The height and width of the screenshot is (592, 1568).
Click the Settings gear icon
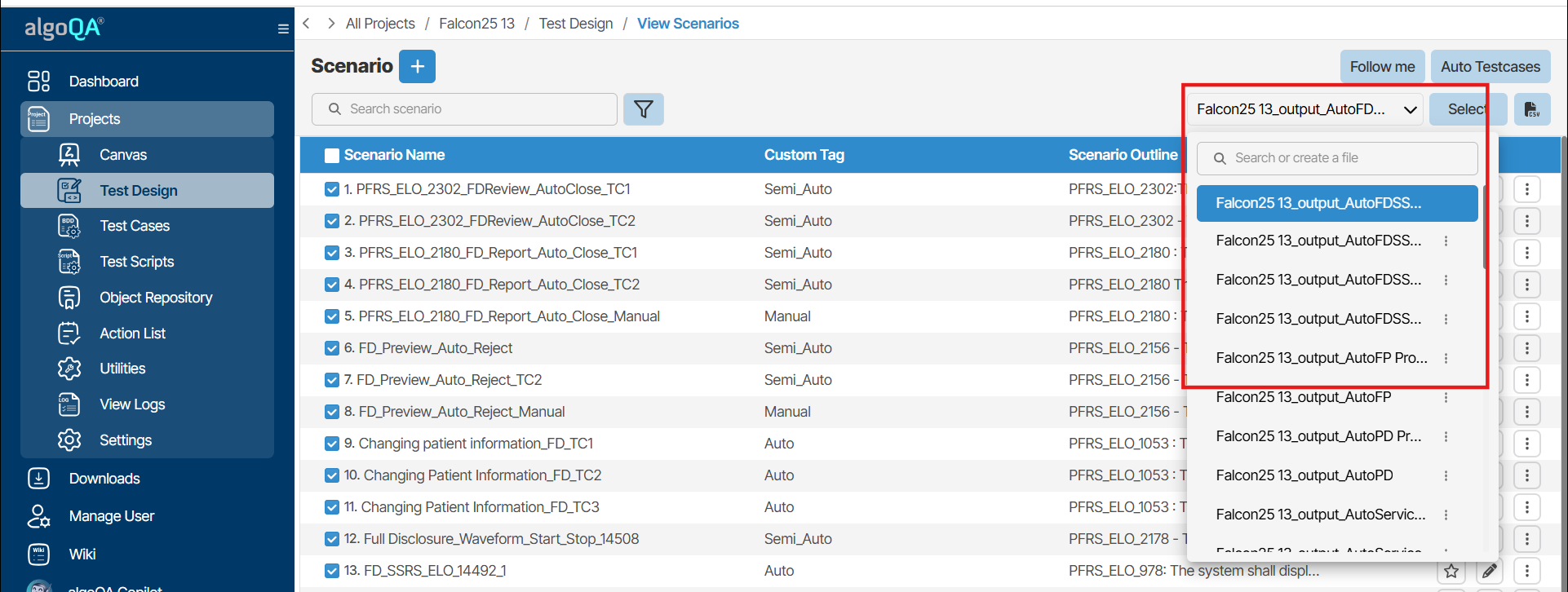(69, 440)
